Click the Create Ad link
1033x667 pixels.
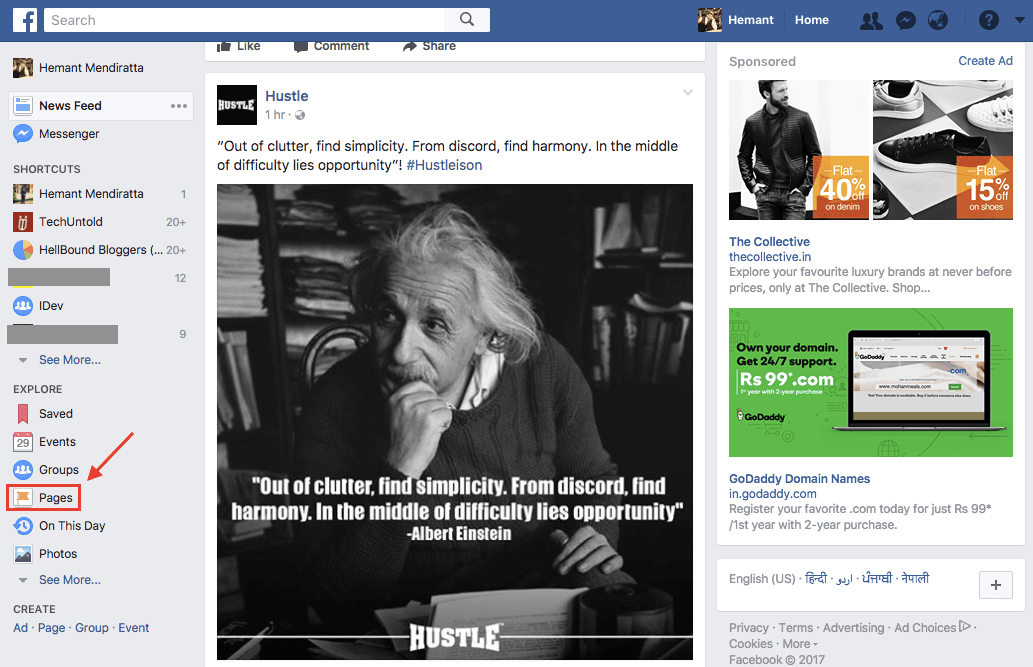pos(985,61)
